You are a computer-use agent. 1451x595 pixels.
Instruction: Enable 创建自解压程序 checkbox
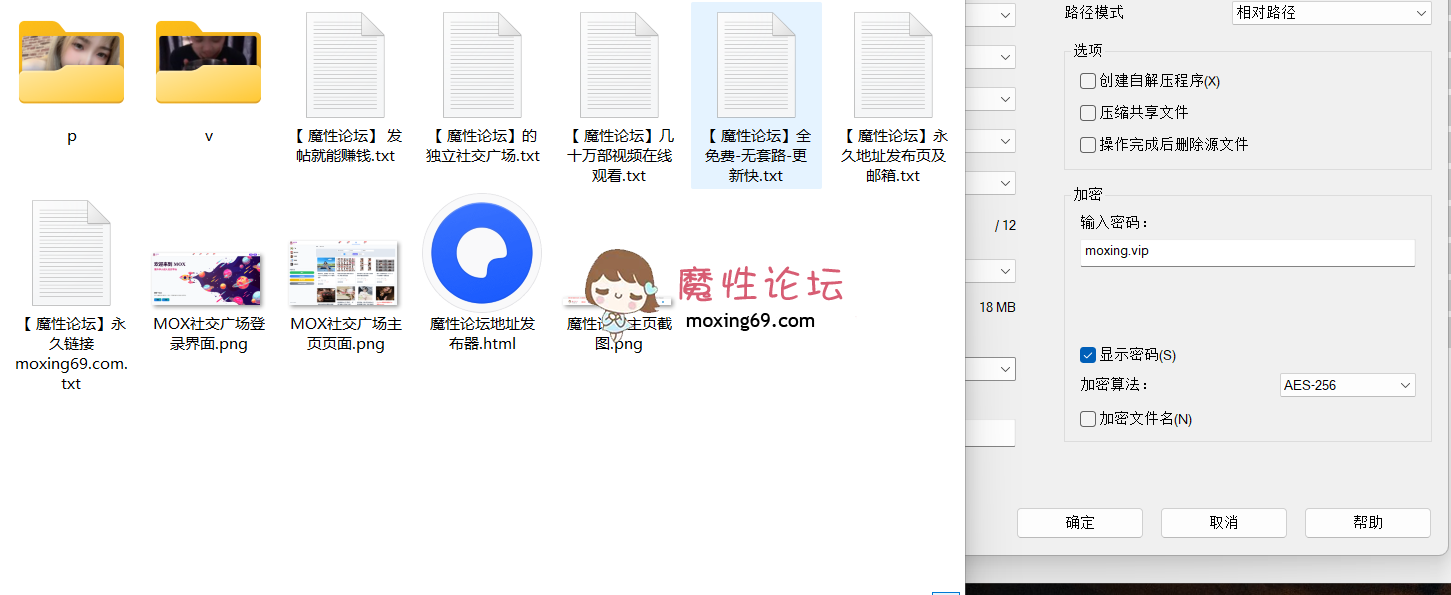coord(1088,81)
